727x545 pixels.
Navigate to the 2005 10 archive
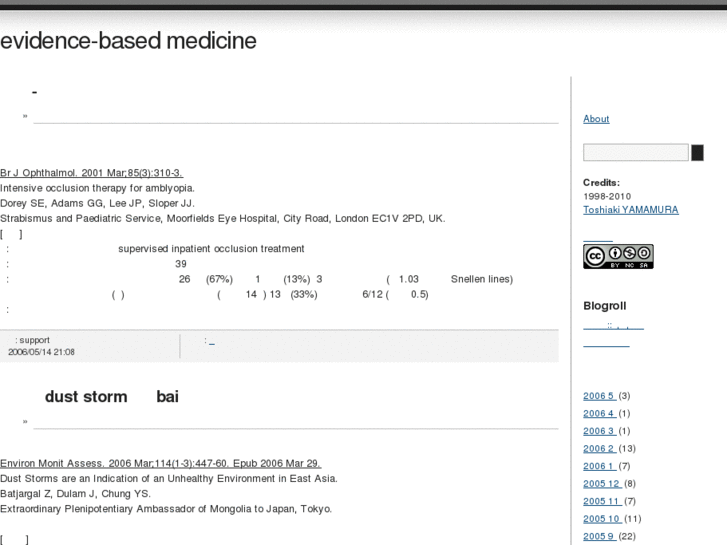coord(602,519)
